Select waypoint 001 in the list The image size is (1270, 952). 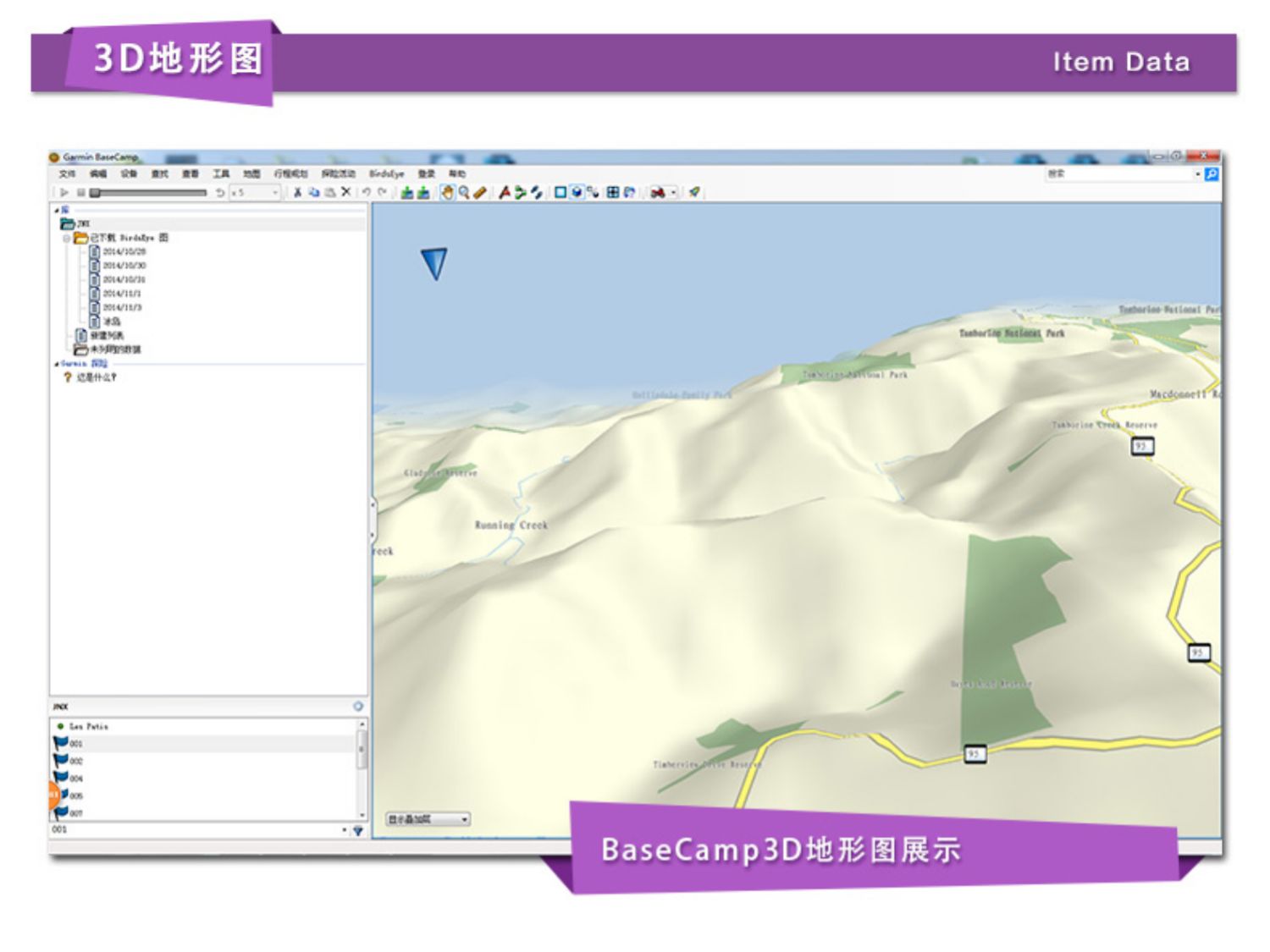(203, 744)
